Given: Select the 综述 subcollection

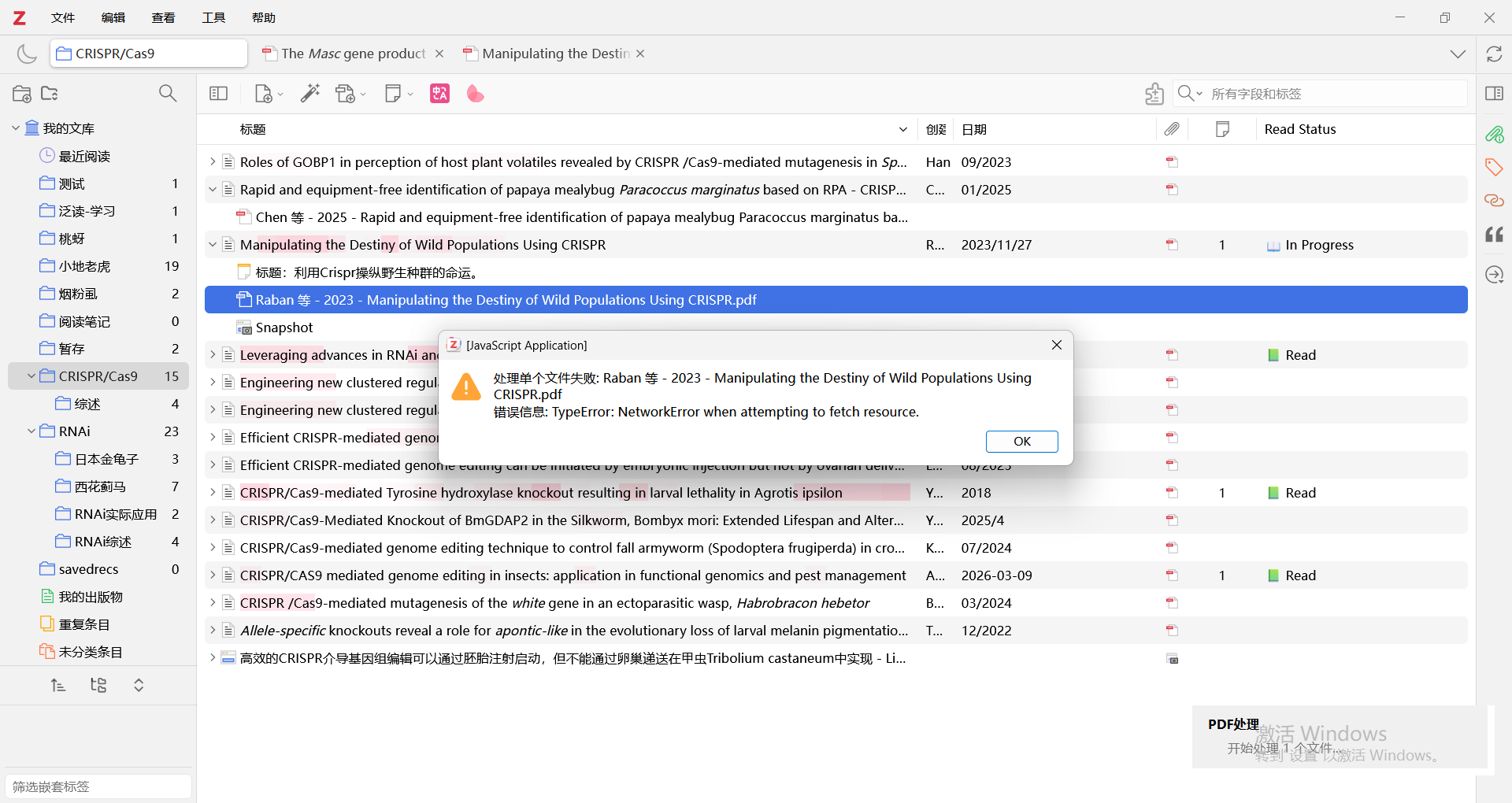Looking at the screenshot, I should click(98, 404).
